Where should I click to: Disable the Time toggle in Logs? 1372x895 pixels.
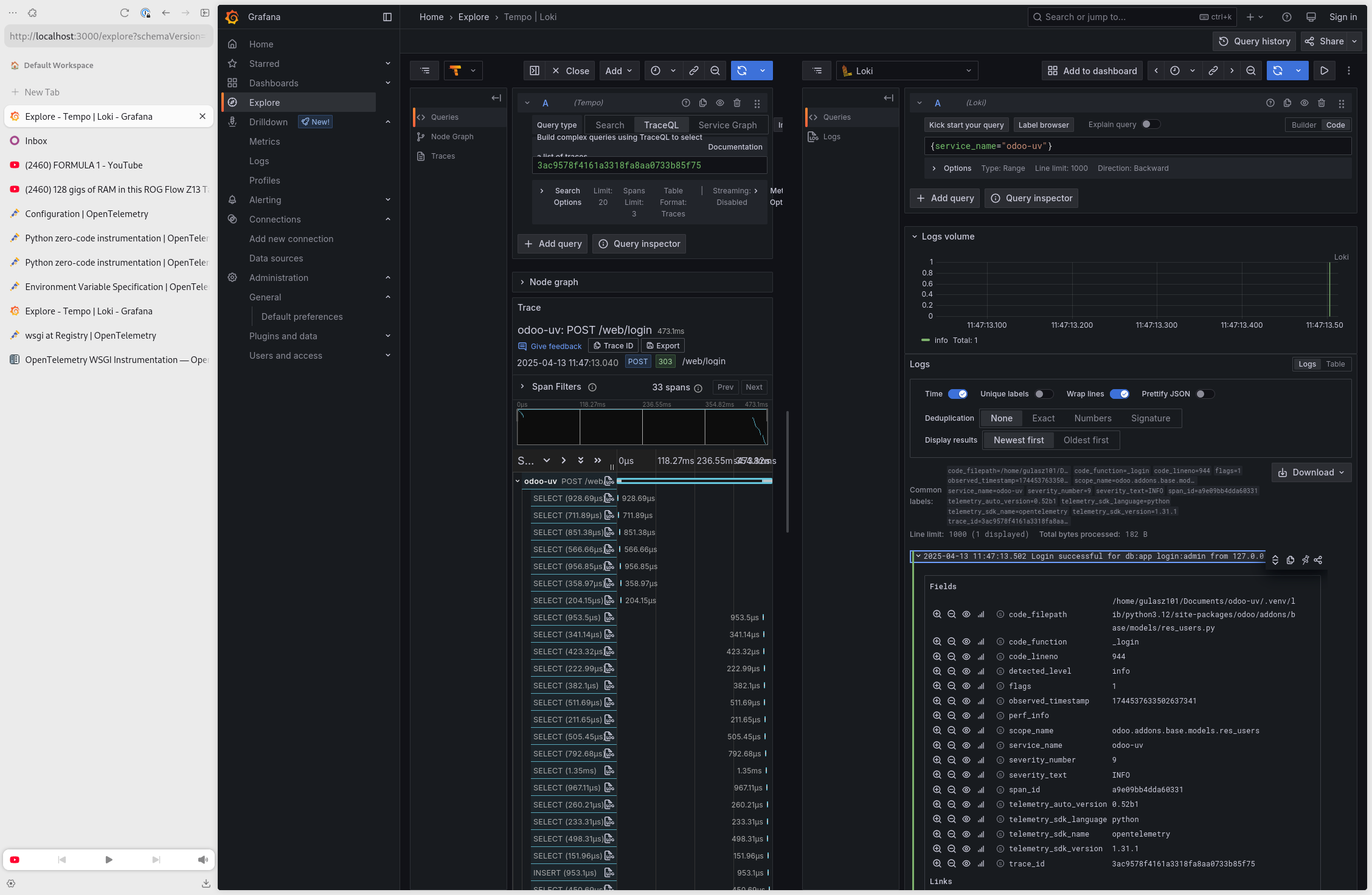958,394
